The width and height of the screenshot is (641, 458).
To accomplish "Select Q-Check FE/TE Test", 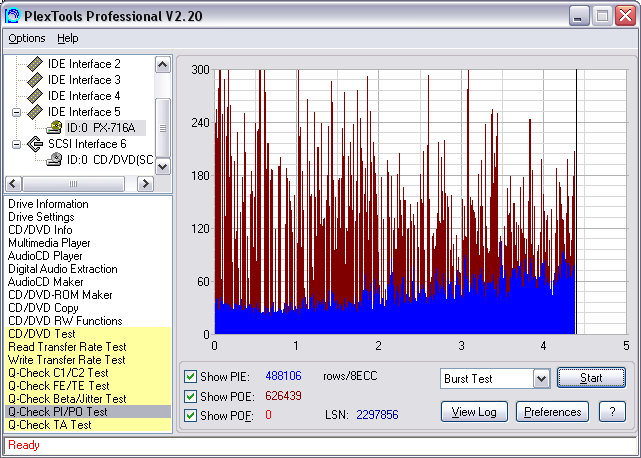I will pos(58,386).
